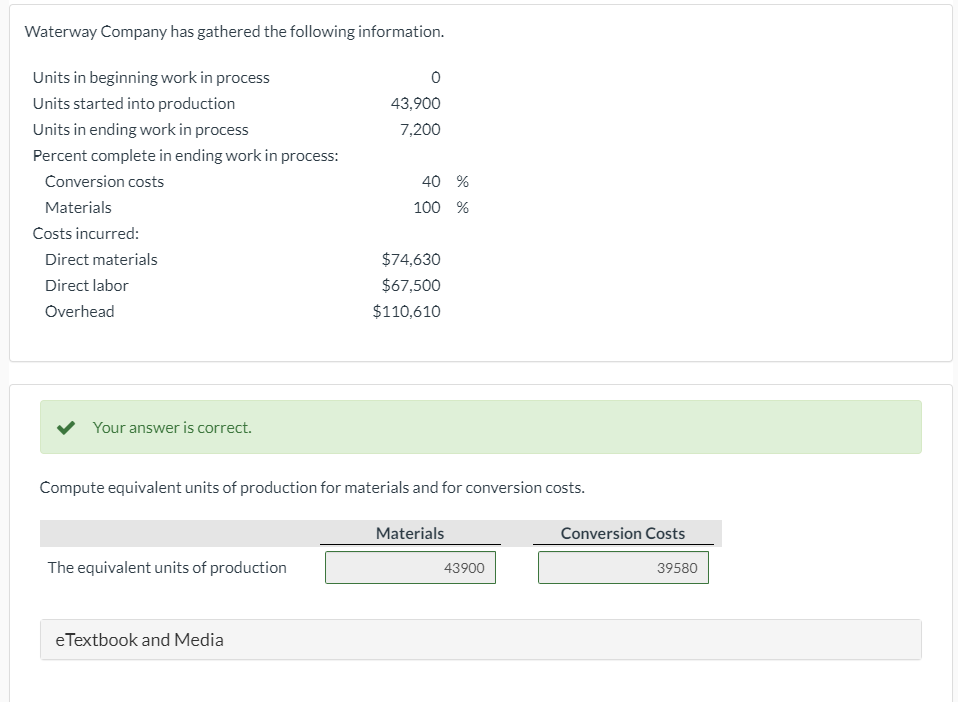This screenshot has width=958, height=702.
Task: Click the beginning work in process value 0
Action: (x=436, y=78)
